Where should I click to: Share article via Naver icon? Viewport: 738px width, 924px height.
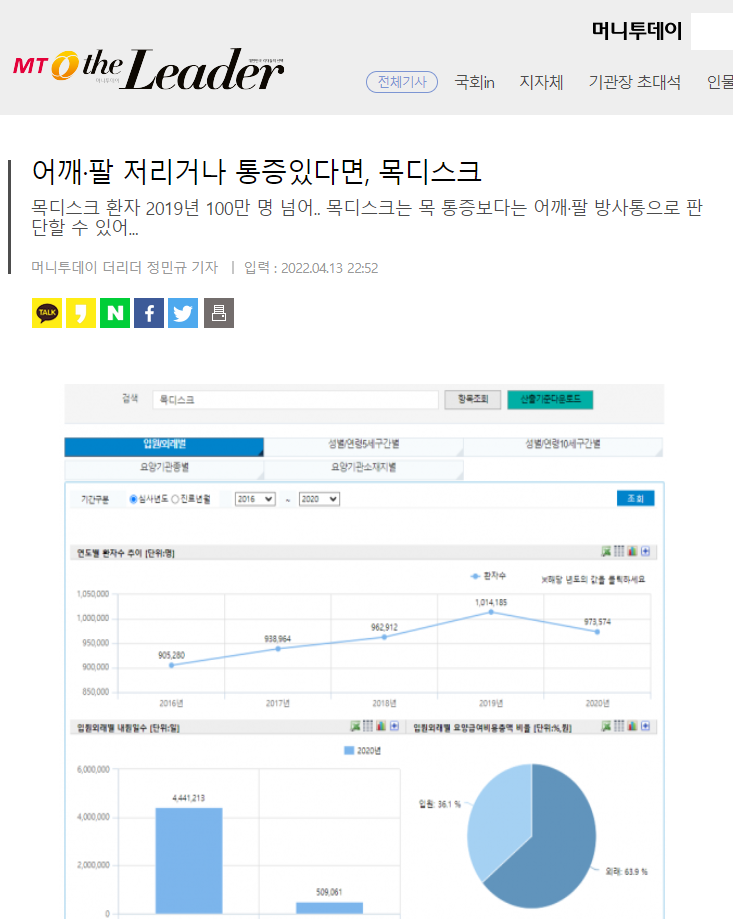115,313
